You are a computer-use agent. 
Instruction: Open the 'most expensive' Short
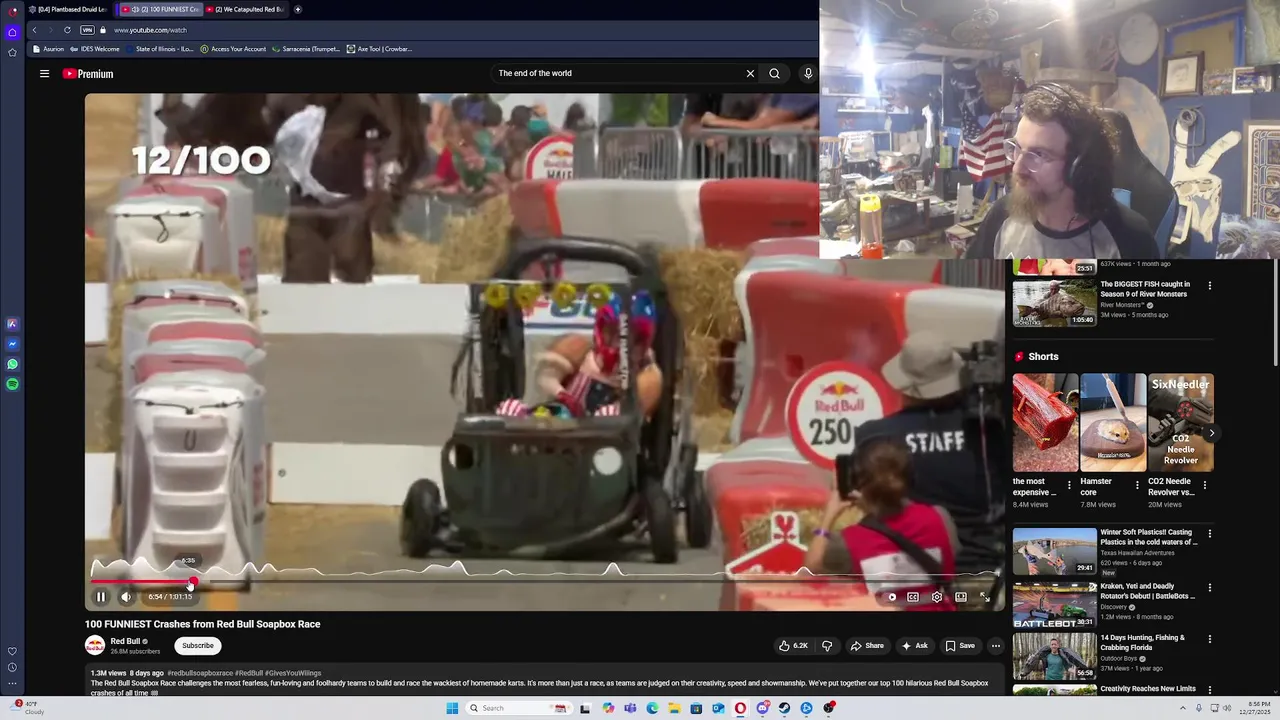tap(1045, 423)
